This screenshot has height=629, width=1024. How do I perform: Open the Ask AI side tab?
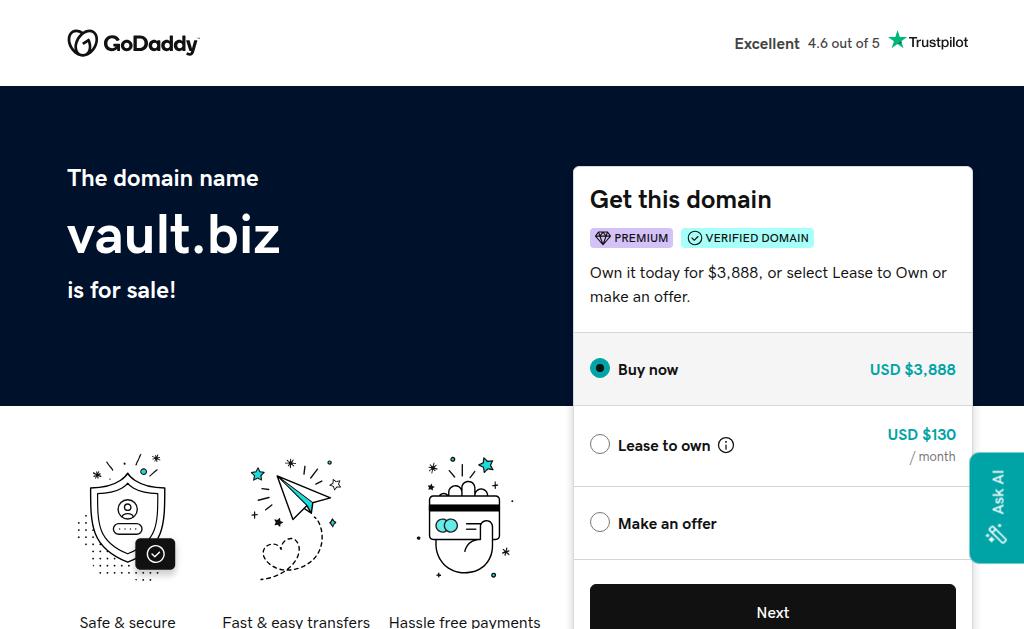tap(997, 507)
